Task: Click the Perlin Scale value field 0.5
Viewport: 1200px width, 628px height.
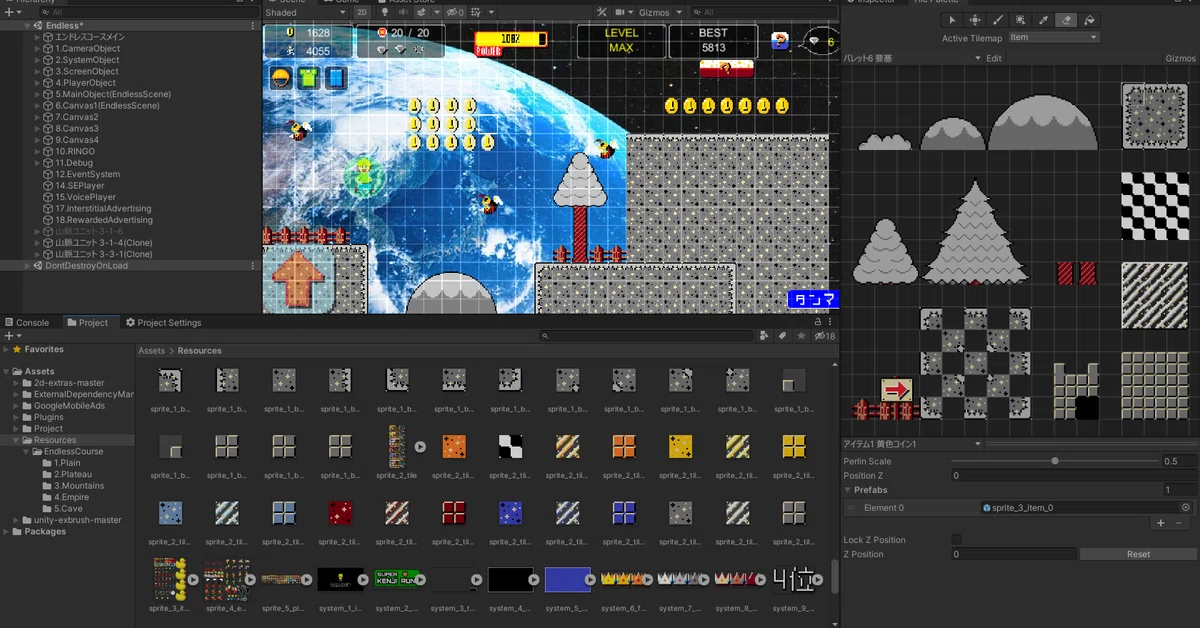Action: (x=1178, y=462)
